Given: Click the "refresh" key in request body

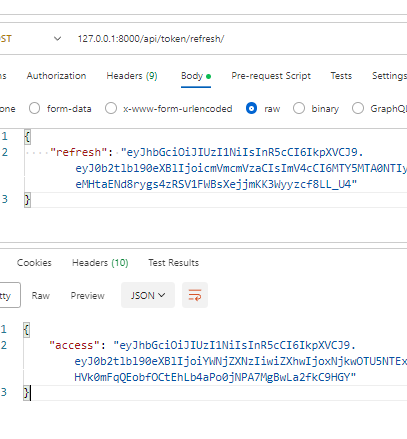Looking at the screenshot, I should pyautogui.click(x=78, y=152).
